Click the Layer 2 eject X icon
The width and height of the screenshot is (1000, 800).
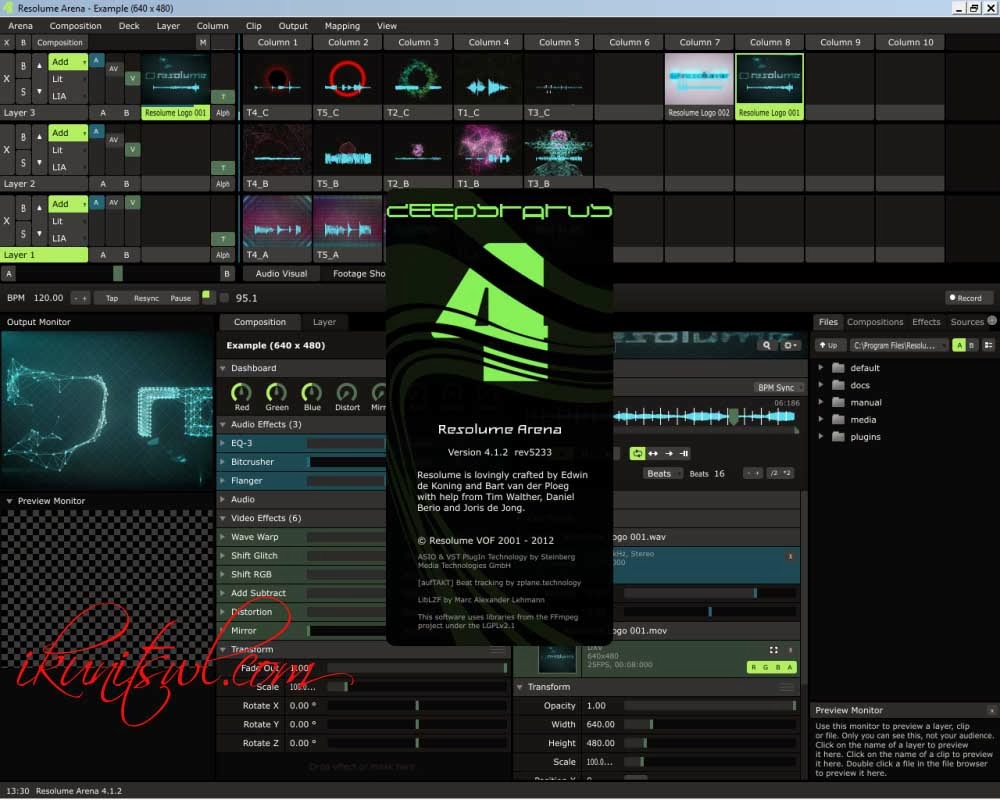coord(6,150)
